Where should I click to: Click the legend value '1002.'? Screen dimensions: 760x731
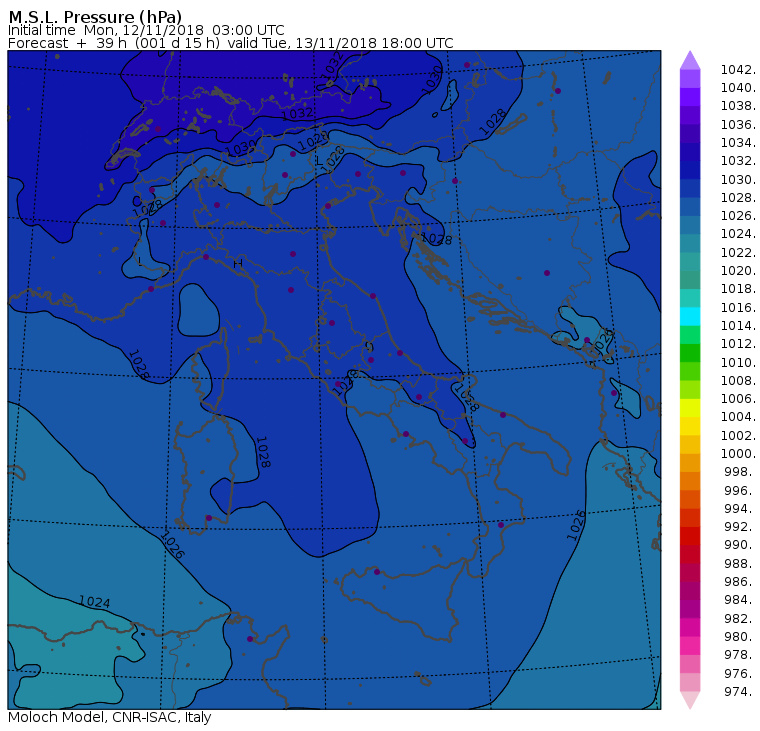[x=738, y=435]
